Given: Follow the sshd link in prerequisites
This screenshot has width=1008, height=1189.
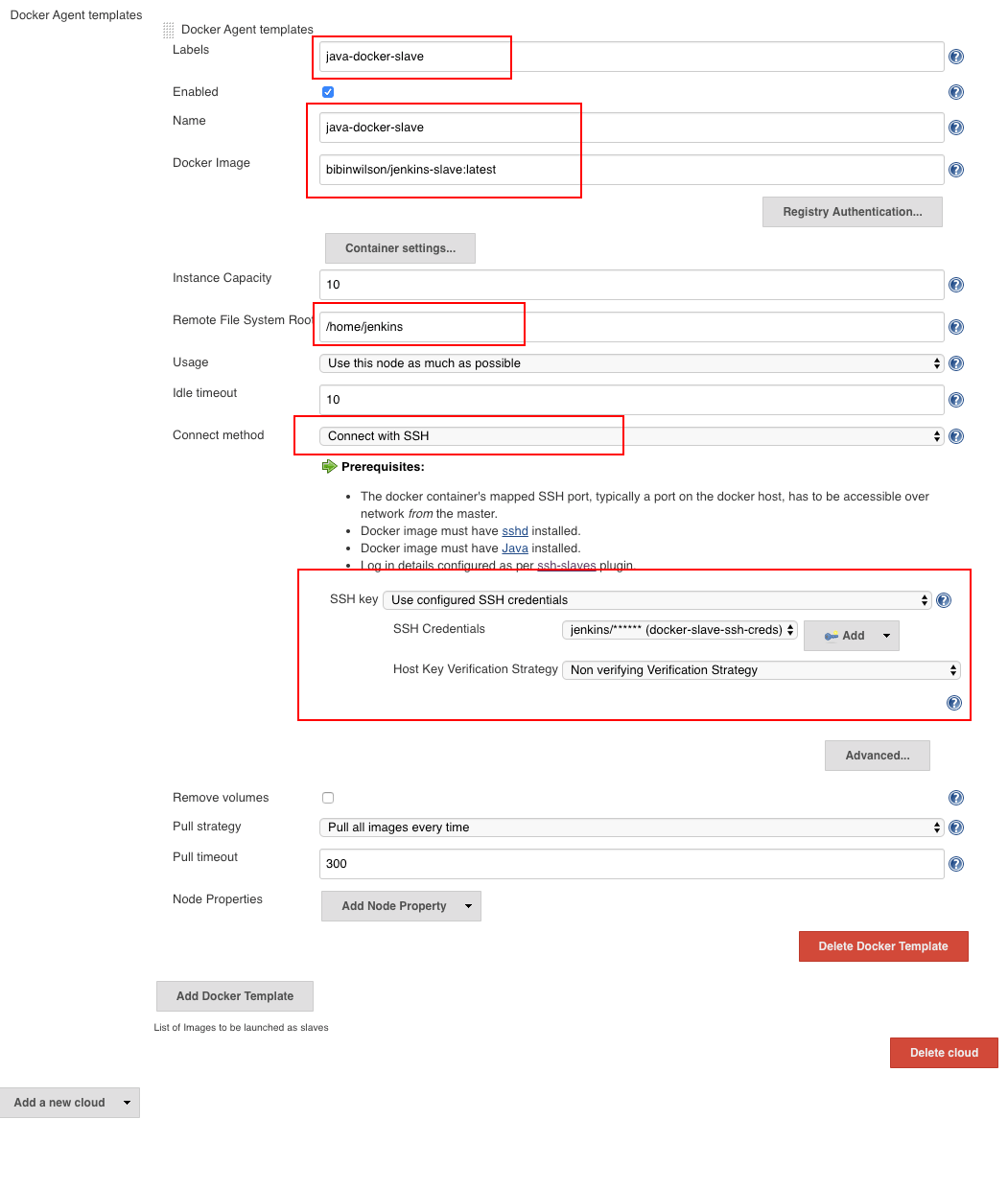Looking at the screenshot, I should point(514,530).
